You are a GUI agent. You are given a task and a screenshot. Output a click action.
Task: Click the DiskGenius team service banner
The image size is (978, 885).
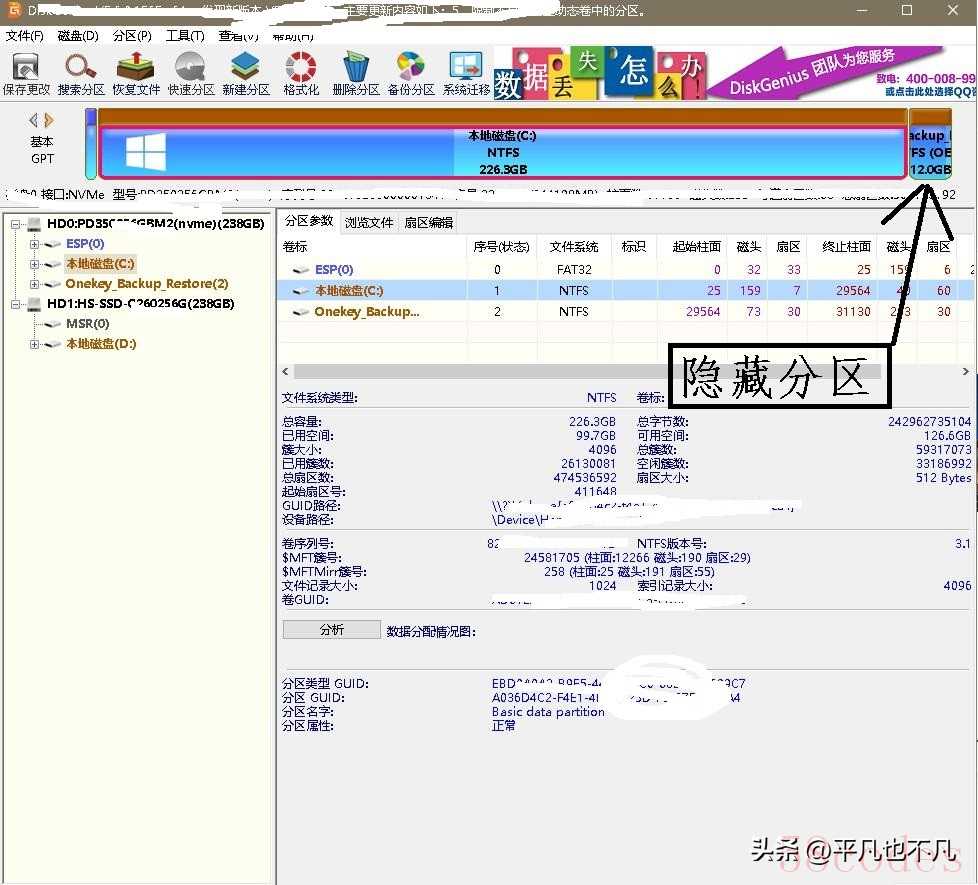click(842, 73)
